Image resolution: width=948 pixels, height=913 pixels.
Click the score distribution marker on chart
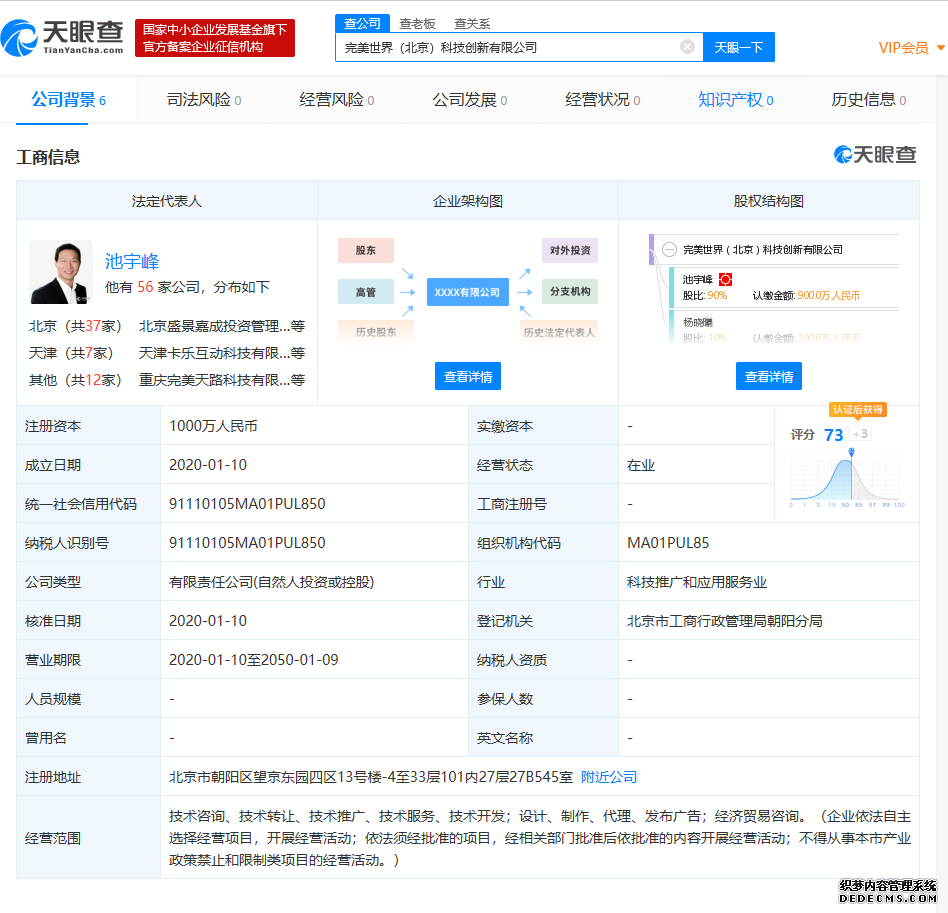(851, 452)
